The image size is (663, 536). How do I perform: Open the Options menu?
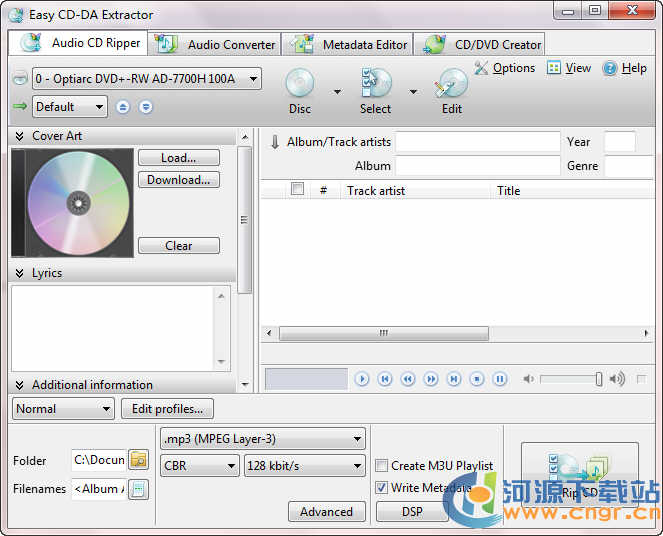pyautogui.click(x=504, y=68)
